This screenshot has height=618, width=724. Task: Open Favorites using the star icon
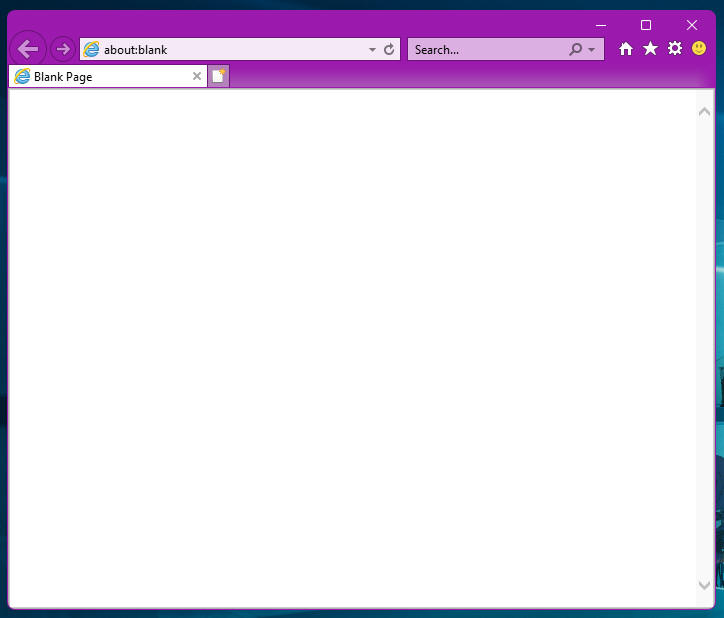[650, 49]
